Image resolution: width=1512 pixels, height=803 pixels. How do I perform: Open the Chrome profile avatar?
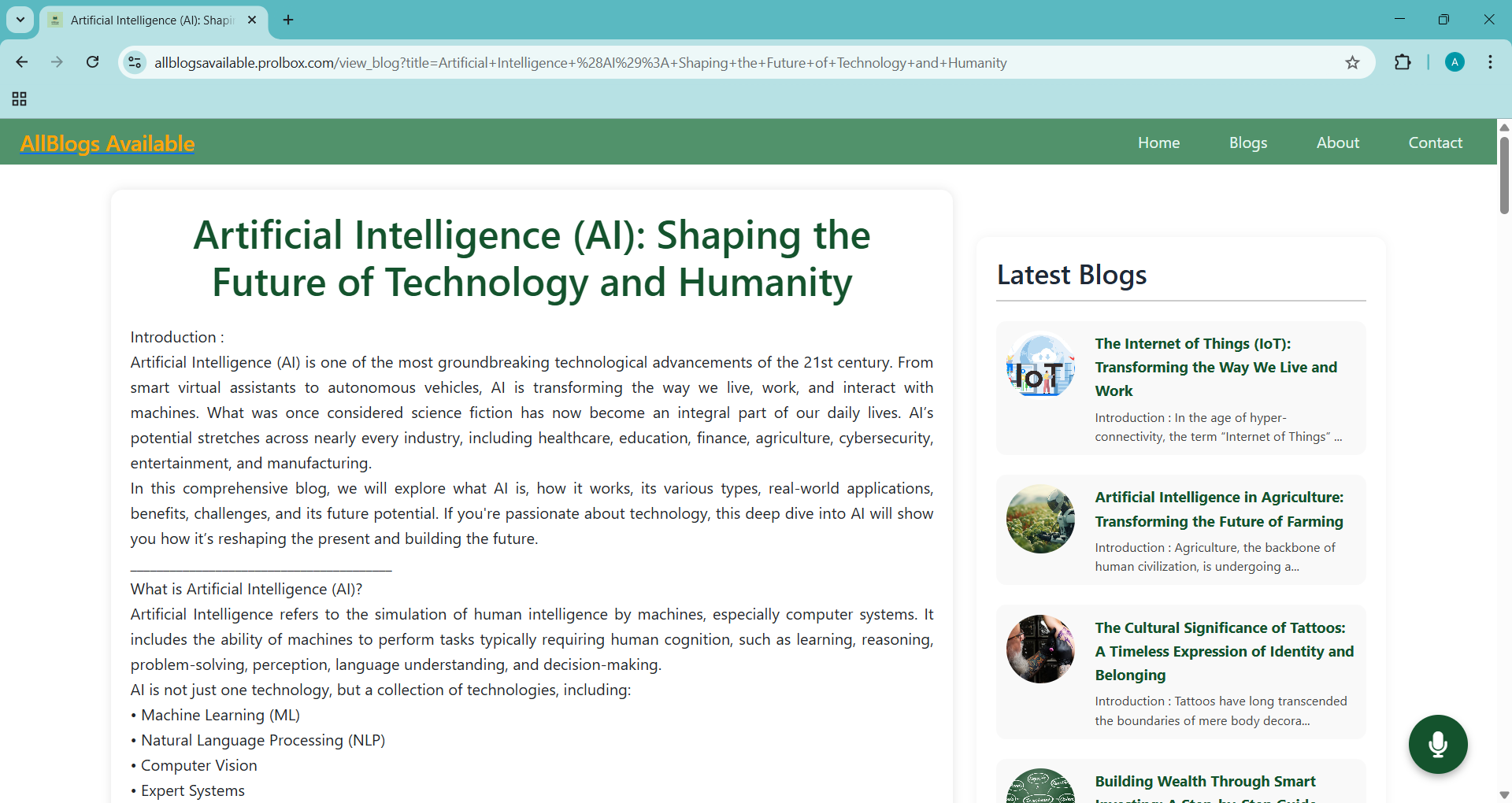coord(1455,63)
